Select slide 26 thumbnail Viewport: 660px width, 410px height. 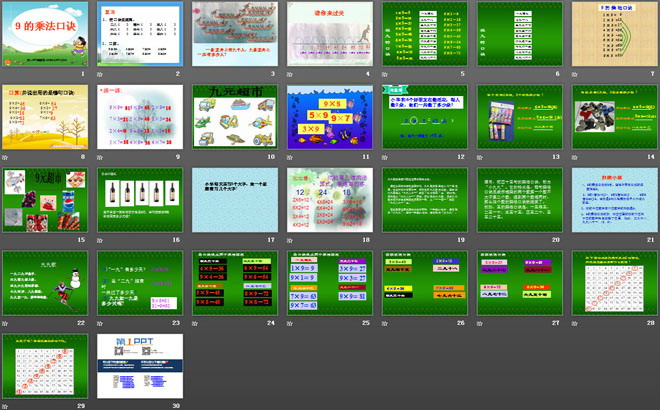(425, 283)
